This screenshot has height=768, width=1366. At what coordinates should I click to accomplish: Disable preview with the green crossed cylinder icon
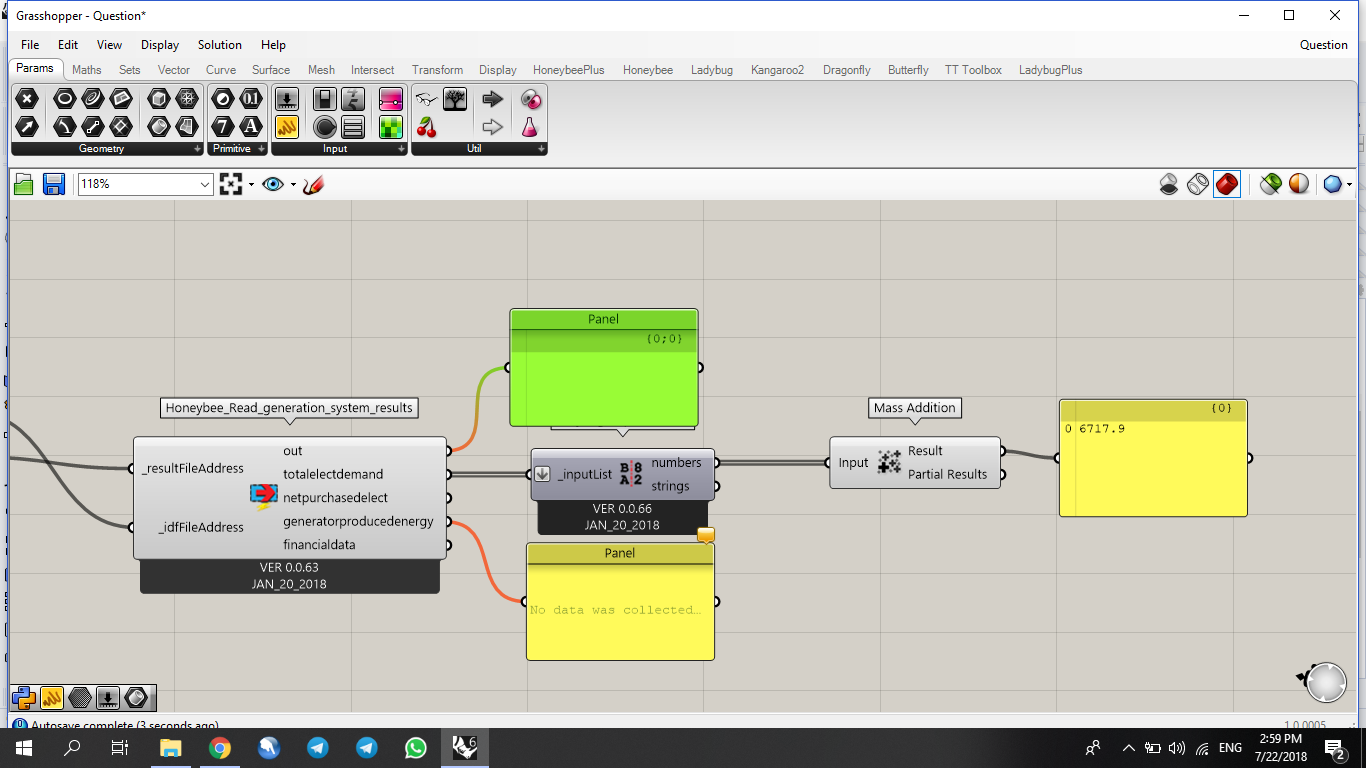tap(1270, 184)
